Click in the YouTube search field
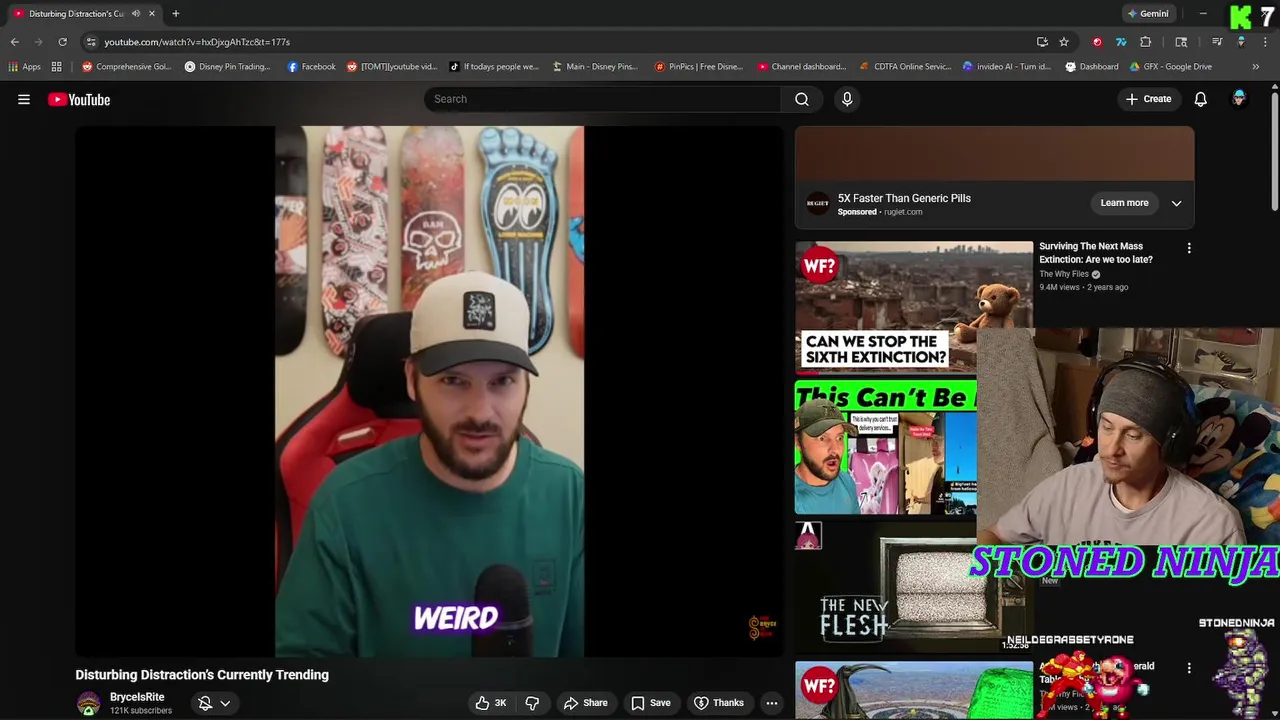 pyautogui.click(x=603, y=99)
